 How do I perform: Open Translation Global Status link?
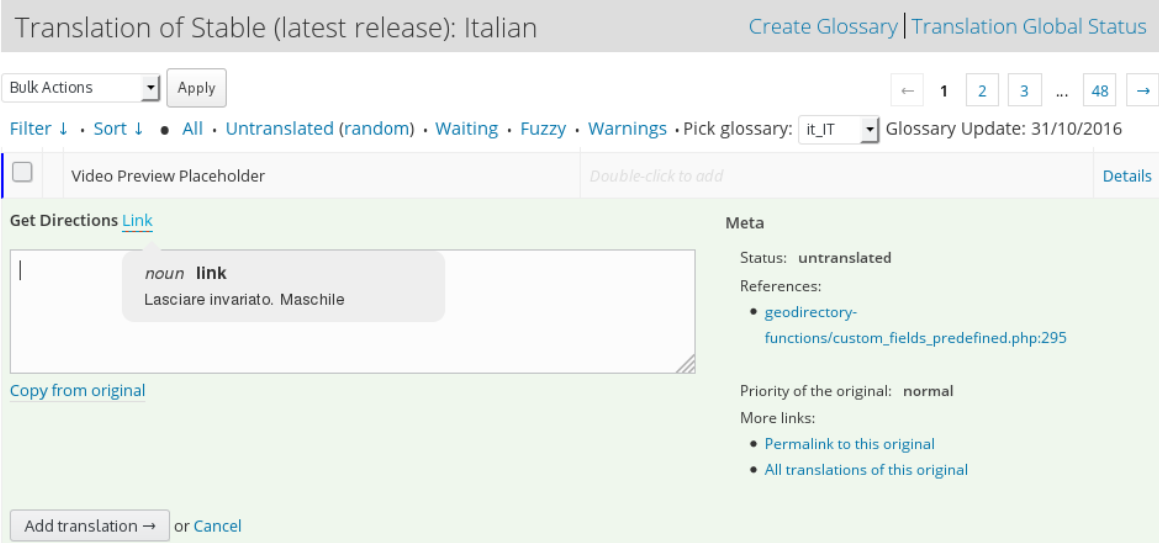pyautogui.click(x=1029, y=27)
